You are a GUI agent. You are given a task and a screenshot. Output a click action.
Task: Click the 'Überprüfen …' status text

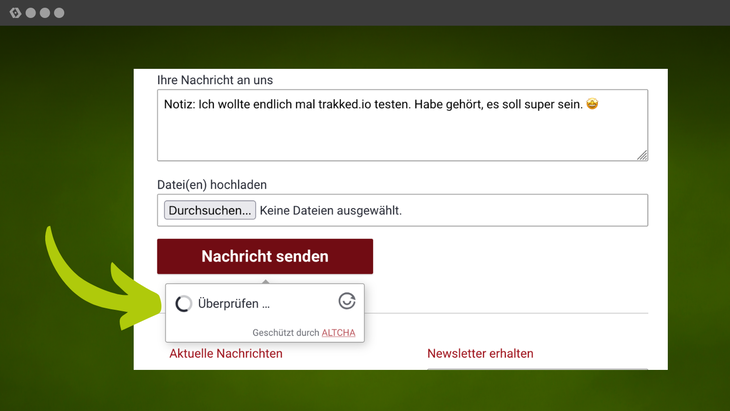234,303
